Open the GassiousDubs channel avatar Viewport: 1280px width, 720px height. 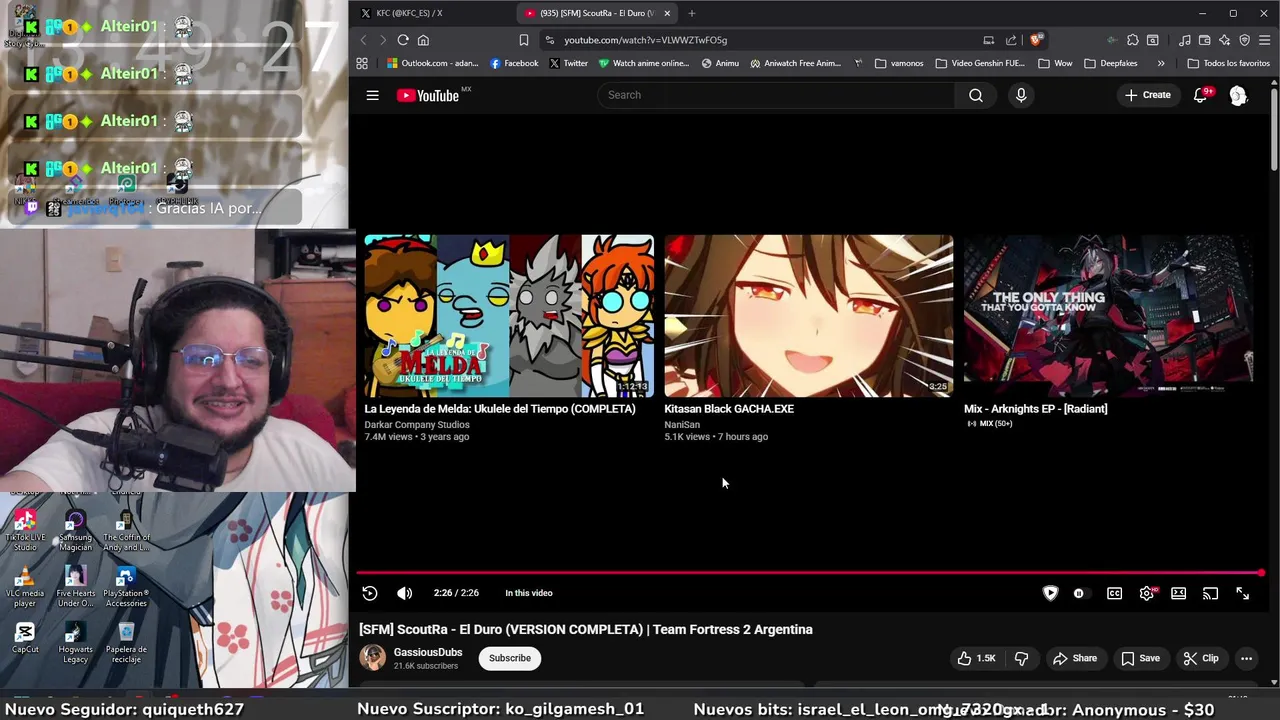(x=373, y=658)
